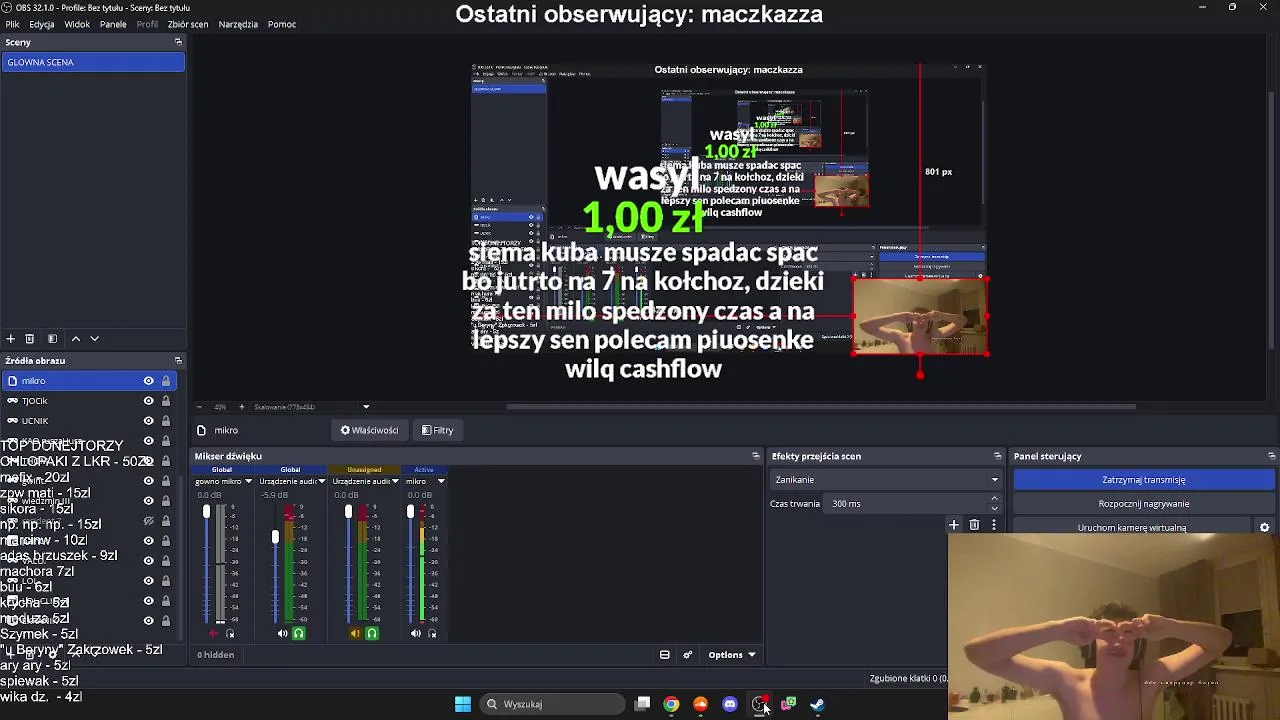Click the gowno mikro volume slider handle
The width and height of the screenshot is (1280, 720).
coord(207,512)
